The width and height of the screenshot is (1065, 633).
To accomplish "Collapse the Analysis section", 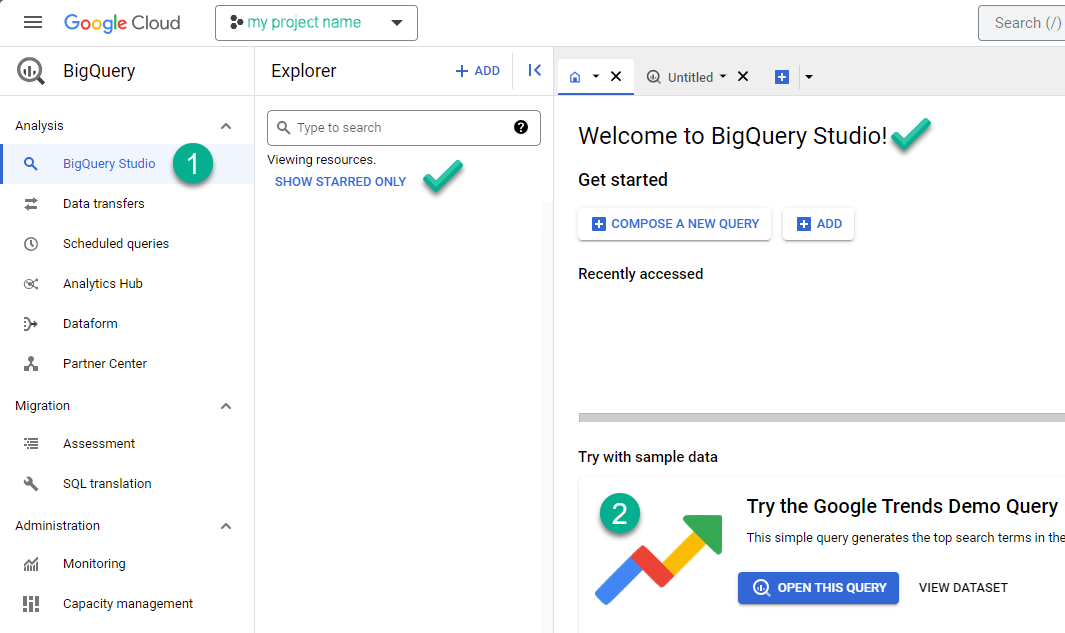I will click(226, 126).
